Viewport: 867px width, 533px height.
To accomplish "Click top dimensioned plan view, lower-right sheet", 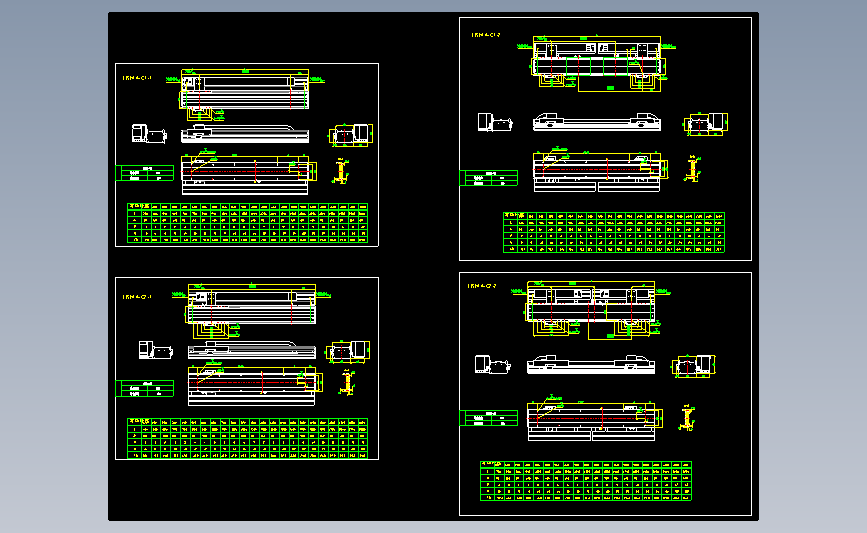I will coord(591,310).
